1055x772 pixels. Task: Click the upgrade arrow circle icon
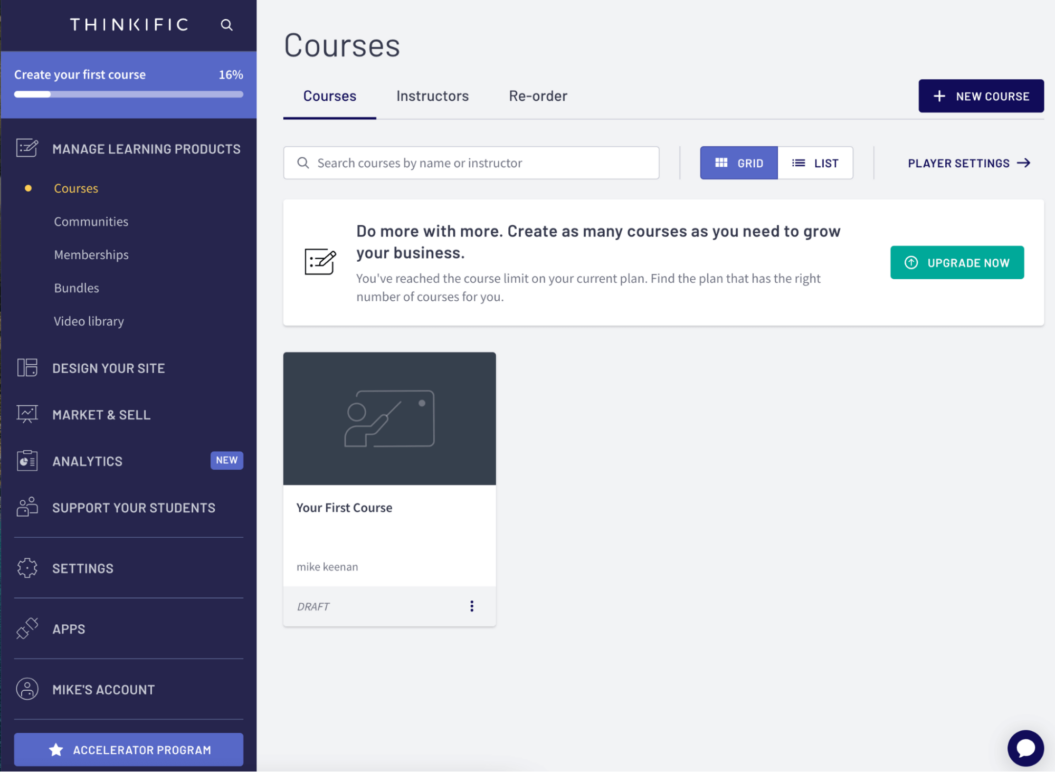point(911,262)
